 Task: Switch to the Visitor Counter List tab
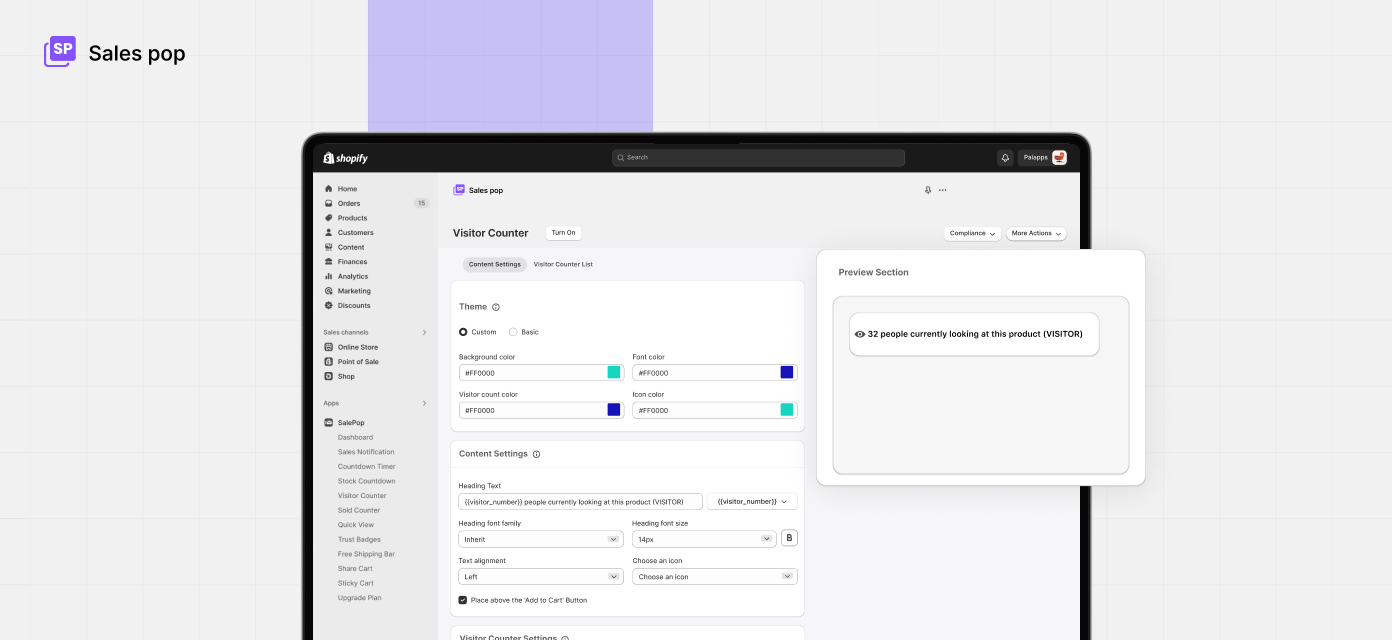click(x=563, y=264)
